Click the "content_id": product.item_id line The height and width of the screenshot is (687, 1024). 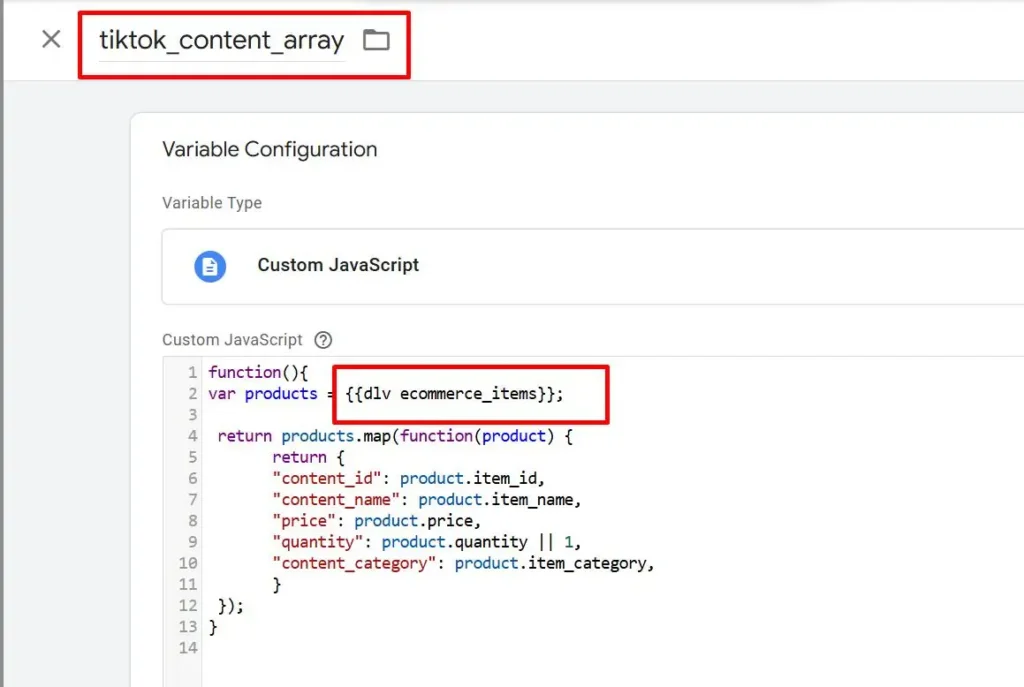(x=408, y=479)
